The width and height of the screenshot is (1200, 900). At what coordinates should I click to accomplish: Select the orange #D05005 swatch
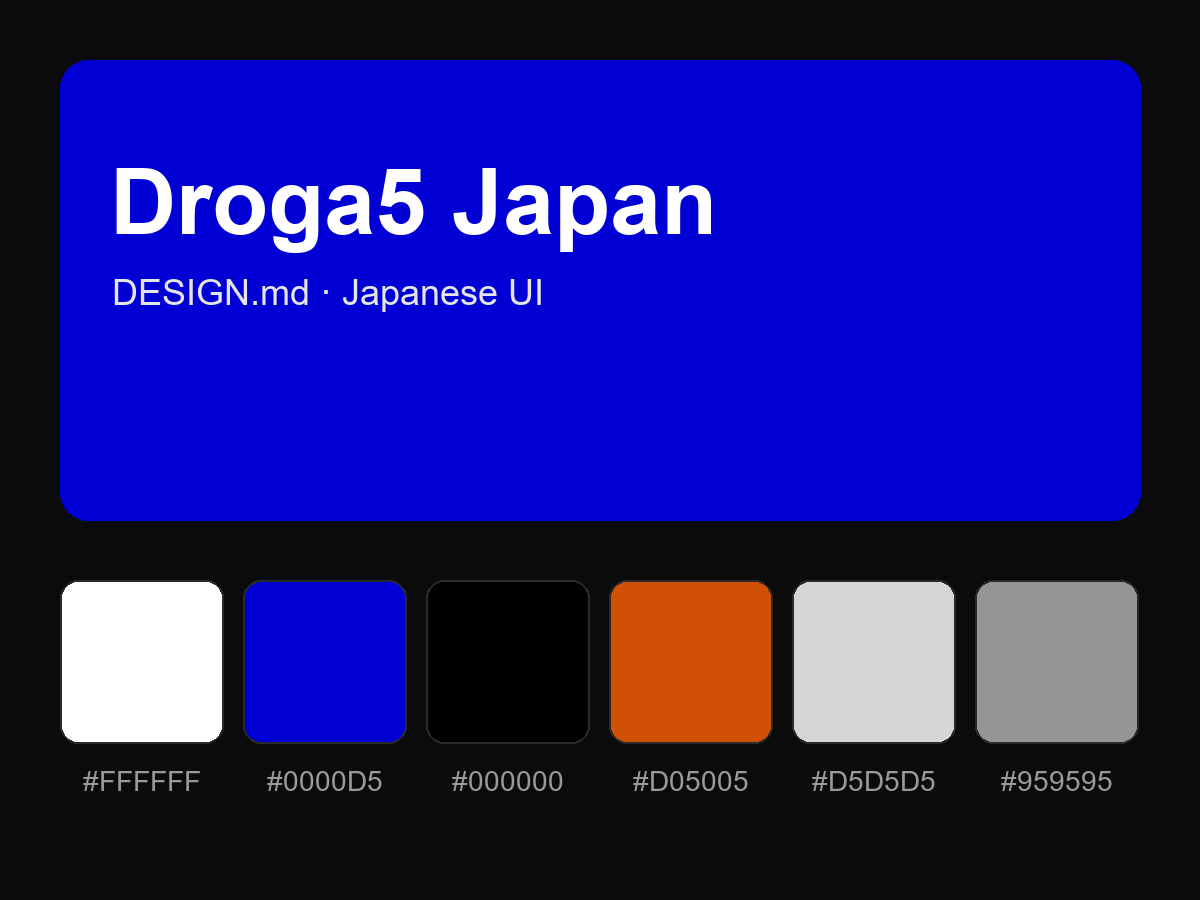click(x=691, y=662)
